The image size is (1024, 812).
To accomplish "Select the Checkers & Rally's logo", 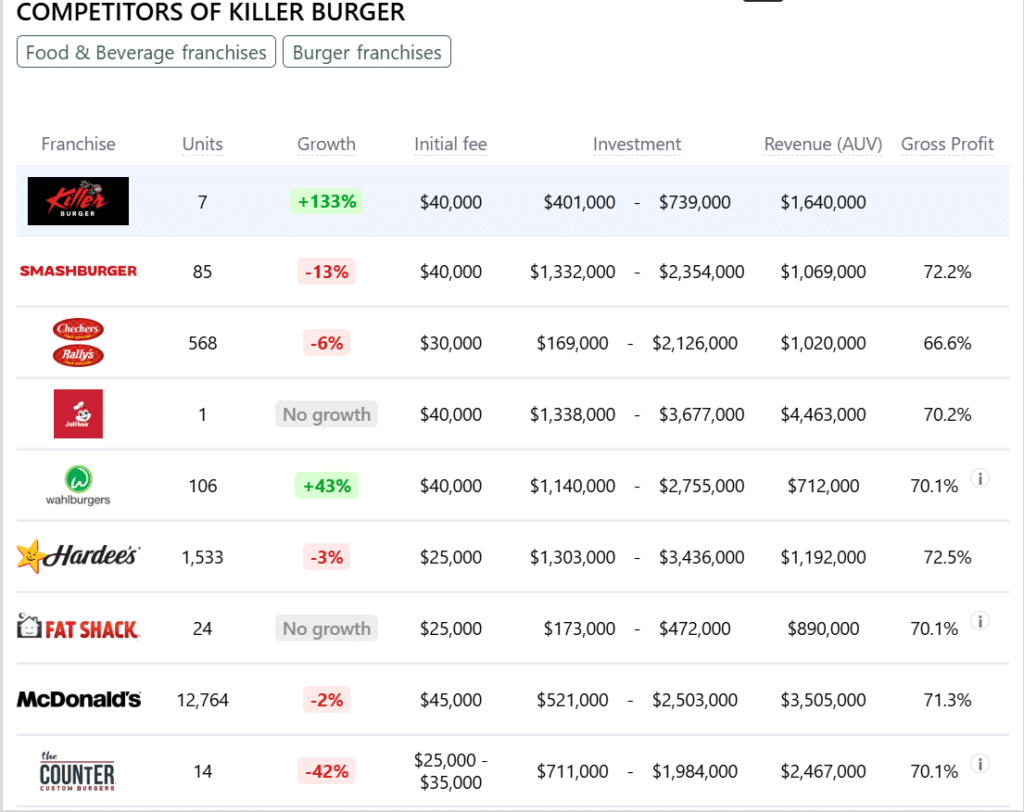I will (78, 342).
